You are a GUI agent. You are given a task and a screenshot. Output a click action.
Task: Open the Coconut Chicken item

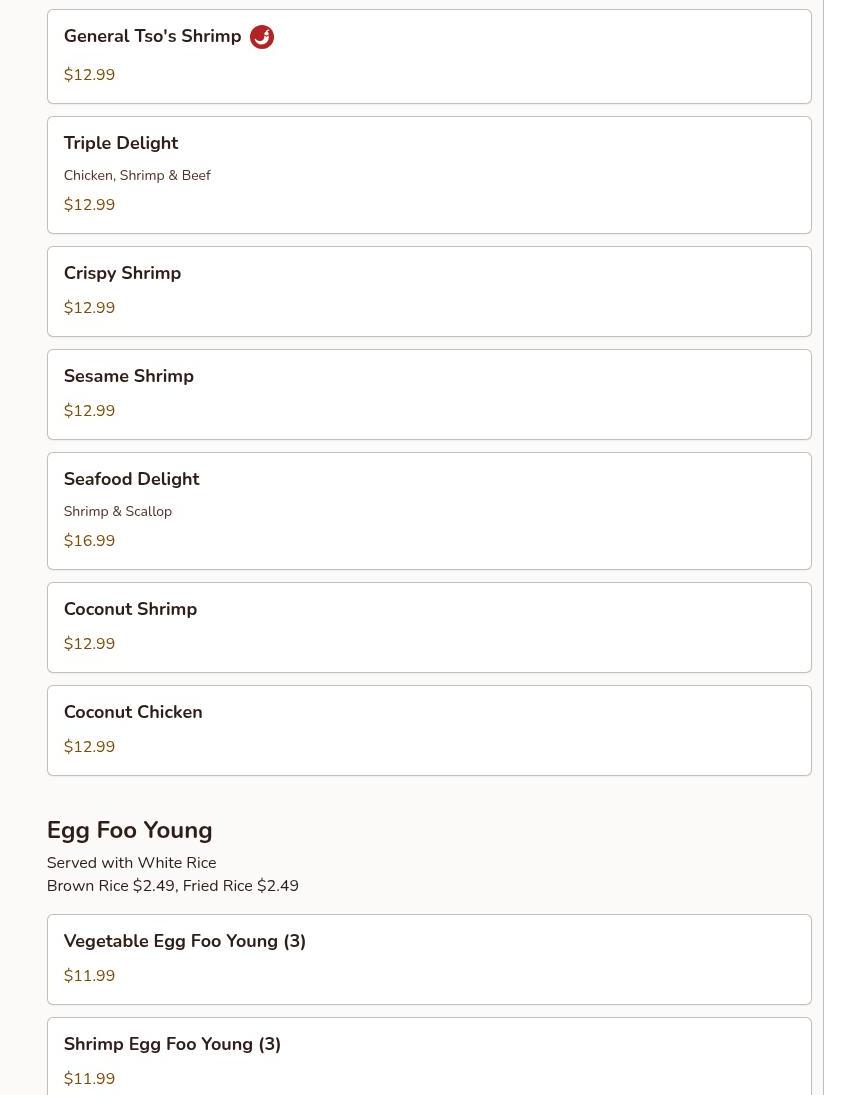pyautogui.click(x=428, y=730)
